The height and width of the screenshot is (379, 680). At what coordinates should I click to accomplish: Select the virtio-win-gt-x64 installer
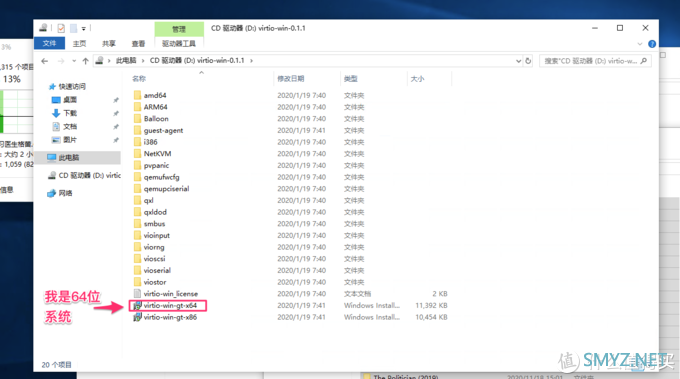[170, 305]
